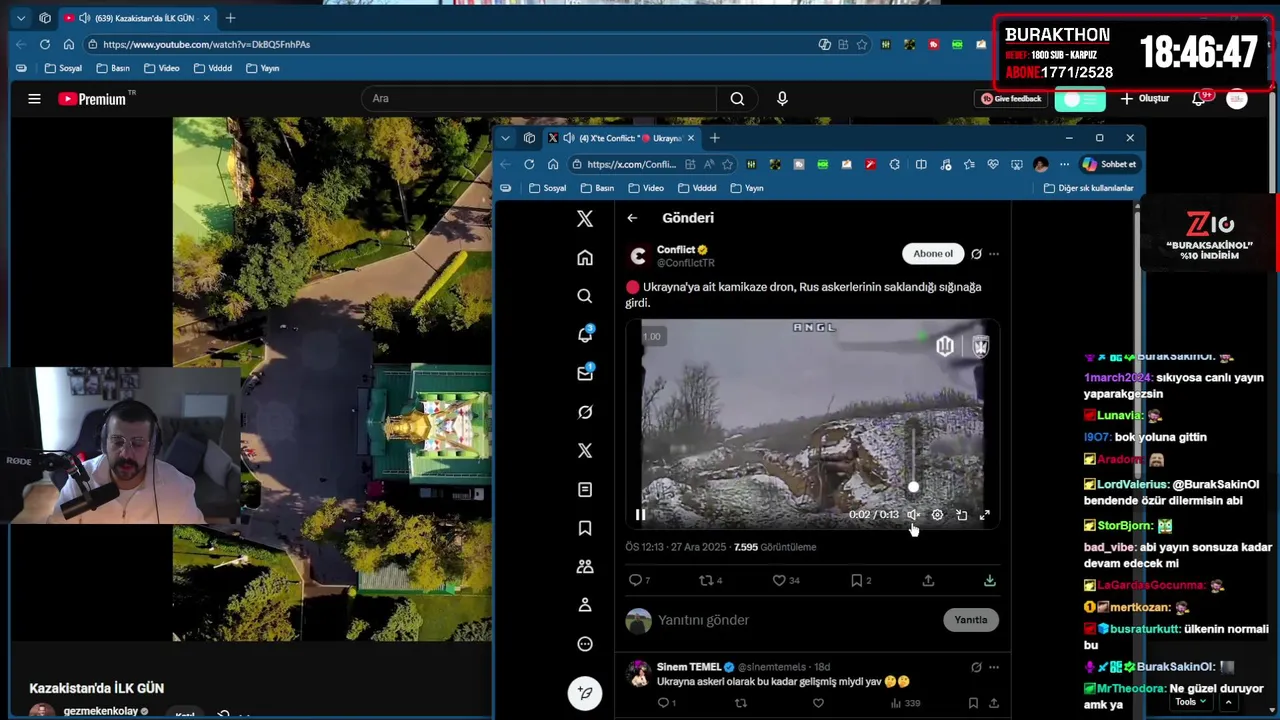Open Vdddd bookmarks folder in YouTube window
Image resolution: width=1280 pixels, height=720 pixels.
(x=212, y=68)
